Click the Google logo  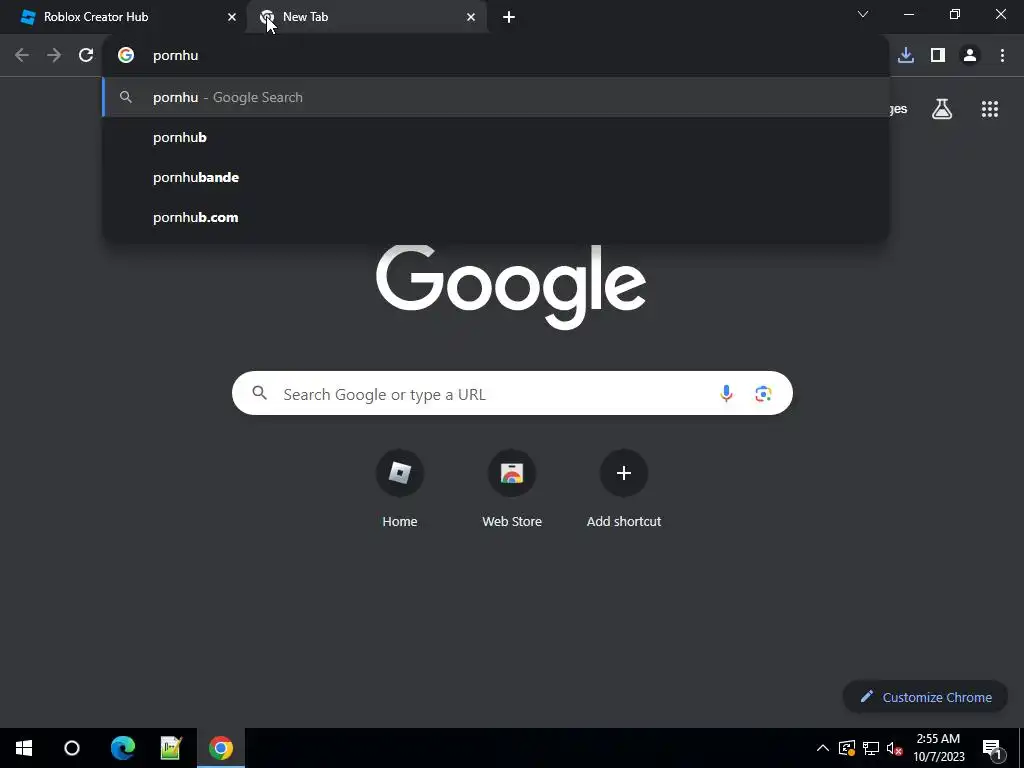(511, 286)
